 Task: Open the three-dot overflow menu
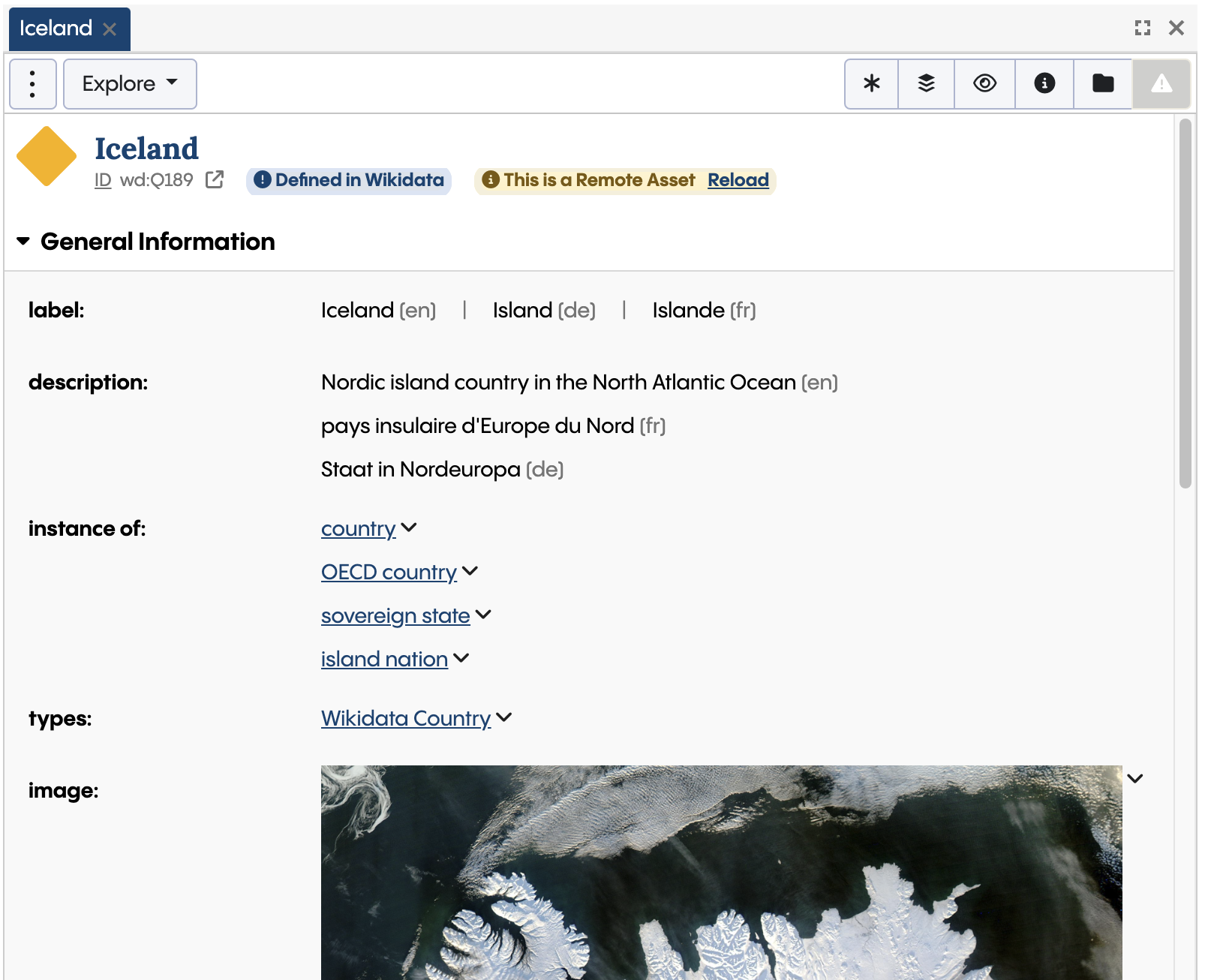click(x=32, y=83)
